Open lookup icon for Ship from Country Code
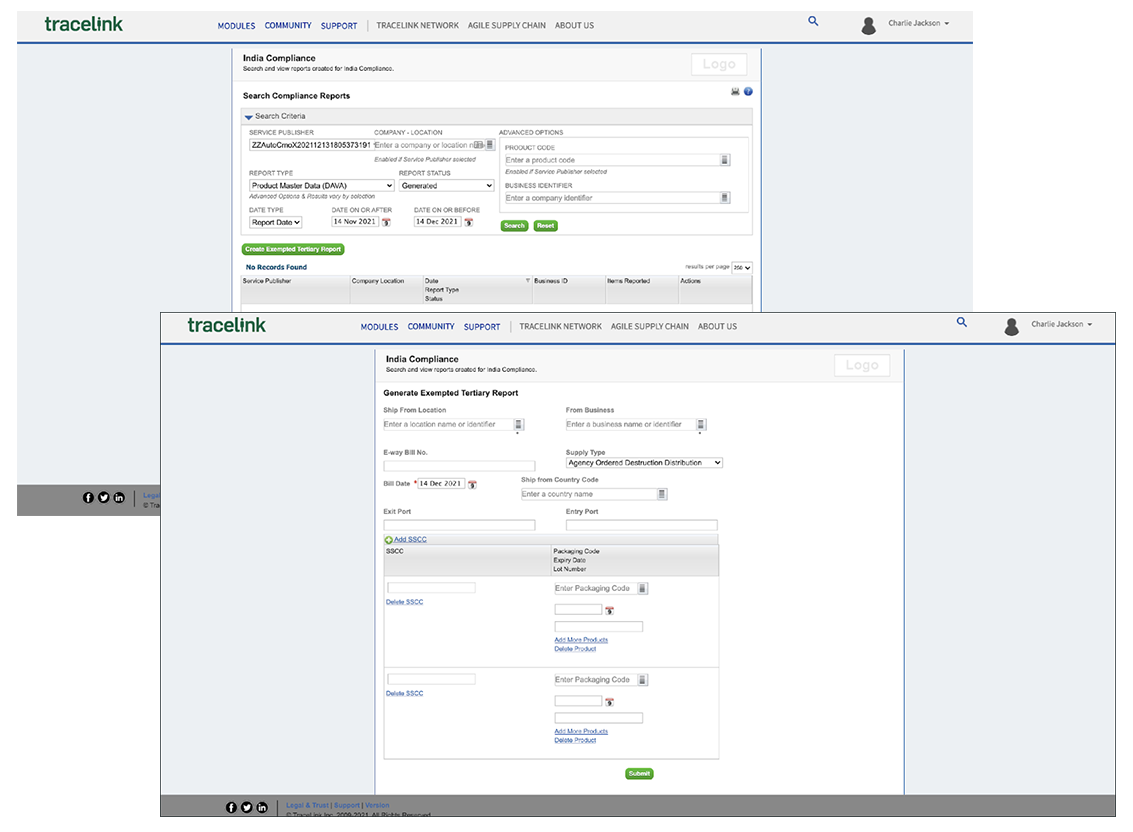This screenshot has height=832, width=1133. [x=661, y=494]
